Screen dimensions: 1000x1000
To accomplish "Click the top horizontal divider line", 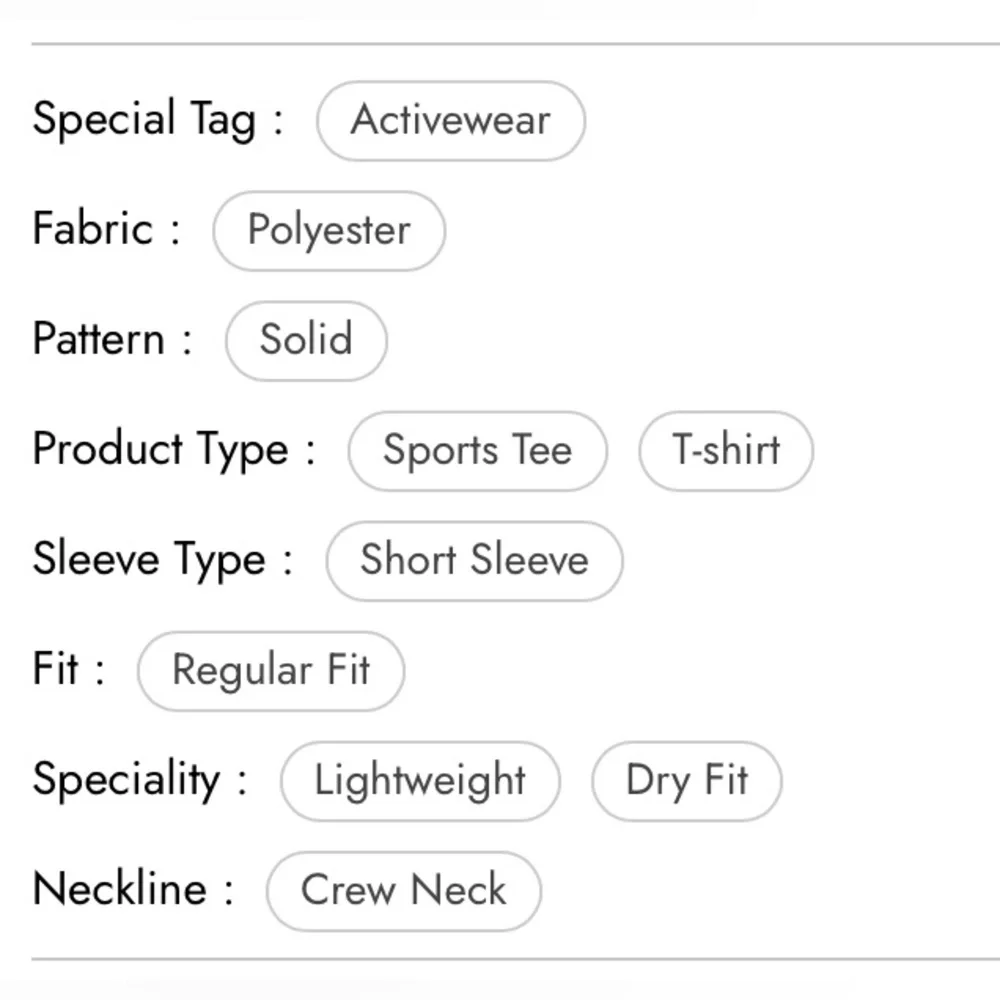I will click(x=515, y=44).
